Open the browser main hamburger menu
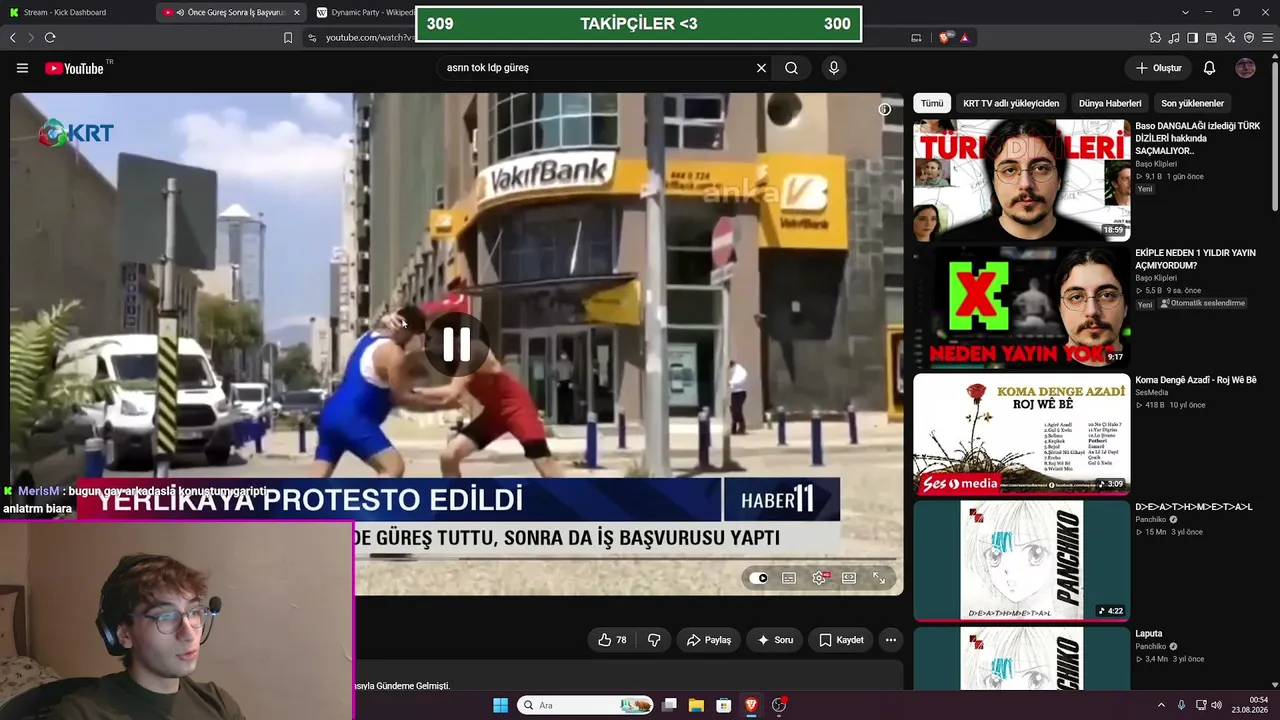The image size is (1280, 720). tap(1268, 38)
